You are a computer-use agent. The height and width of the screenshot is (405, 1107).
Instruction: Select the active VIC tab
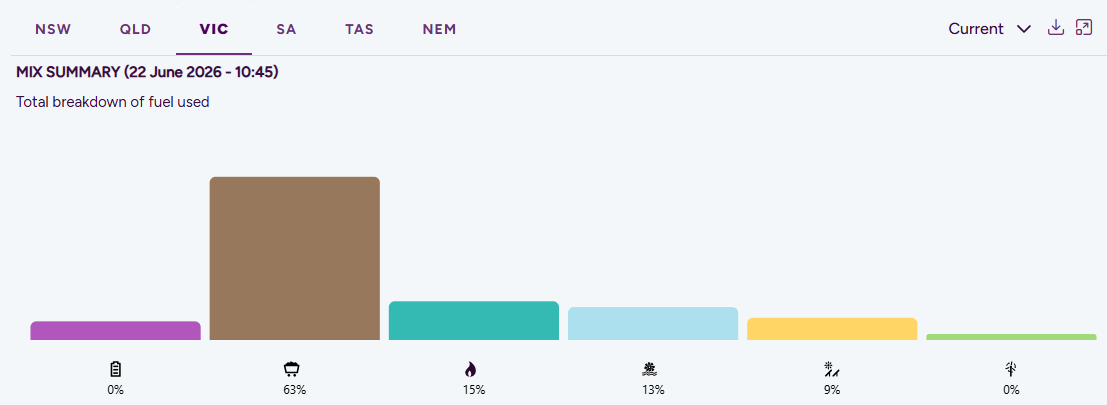214,30
